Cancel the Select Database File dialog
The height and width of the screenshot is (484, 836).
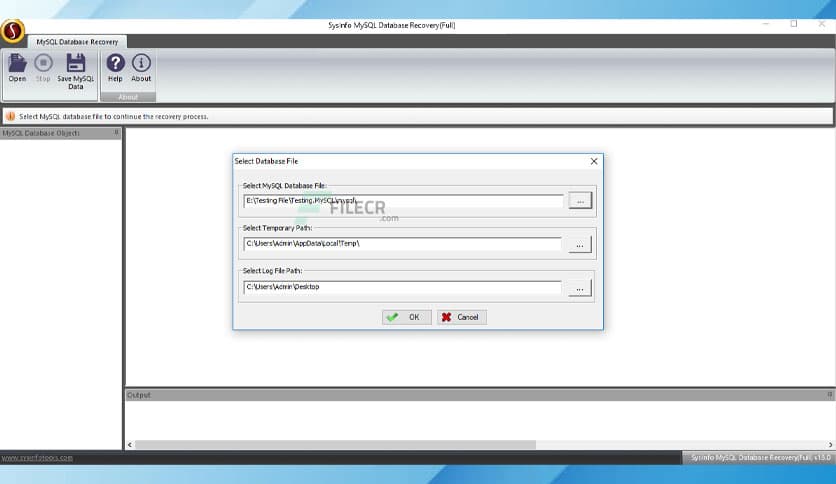click(462, 317)
